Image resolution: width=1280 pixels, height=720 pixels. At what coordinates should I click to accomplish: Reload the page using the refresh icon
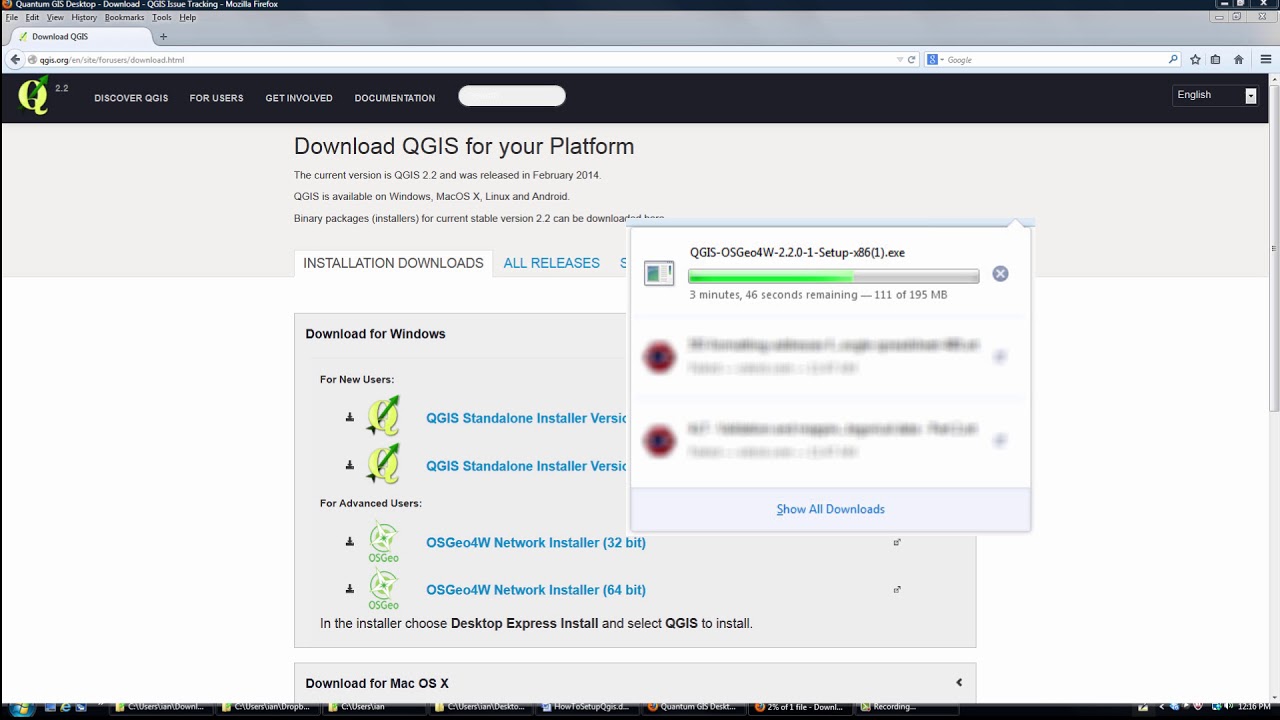[911, 60]
